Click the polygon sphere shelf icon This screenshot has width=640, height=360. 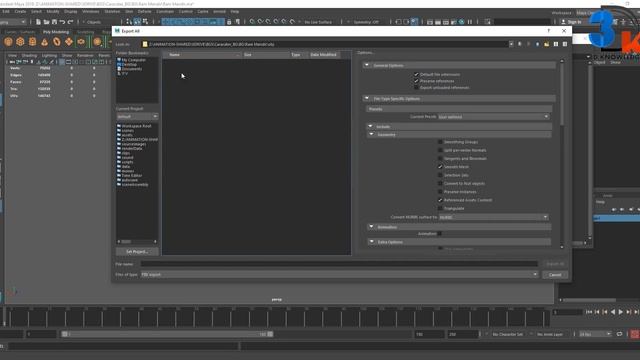point(8,42)
